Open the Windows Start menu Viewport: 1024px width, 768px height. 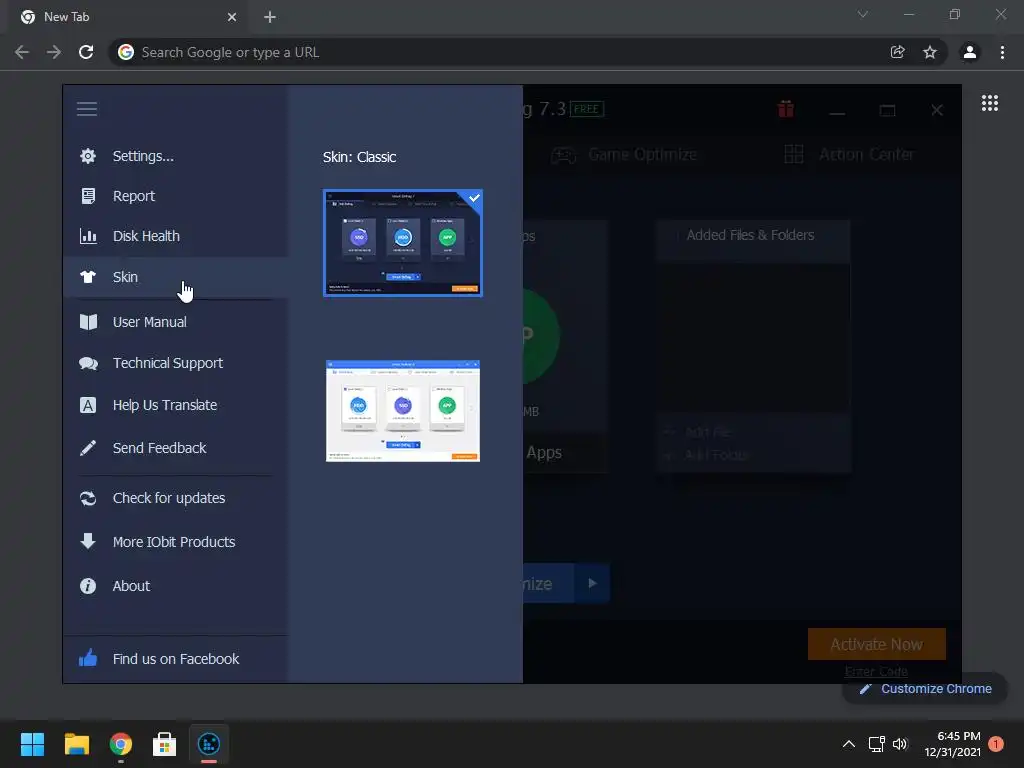[32, 744]
